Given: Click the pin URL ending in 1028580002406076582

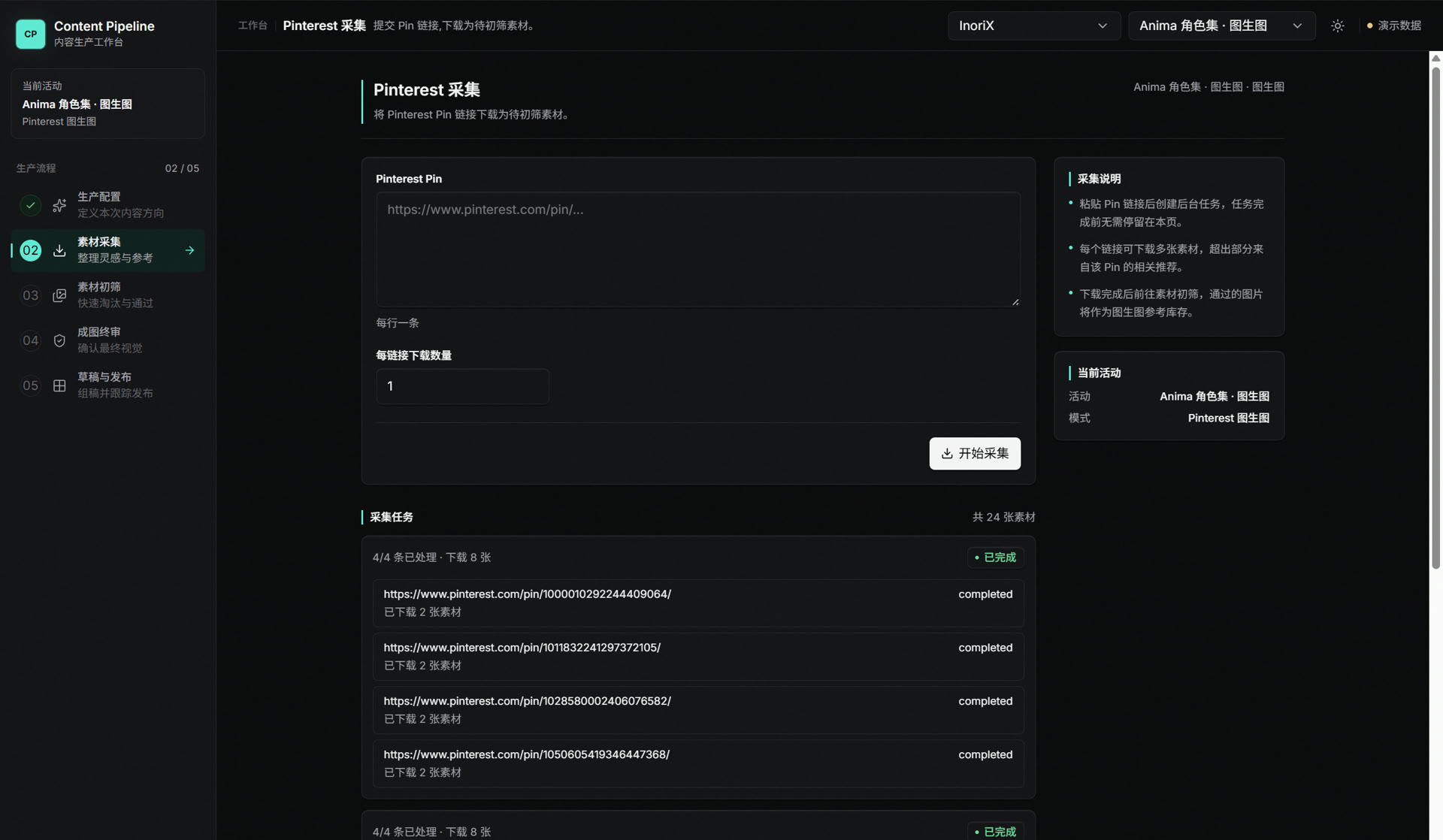Looking at the screenshot, I should (528, 701).
